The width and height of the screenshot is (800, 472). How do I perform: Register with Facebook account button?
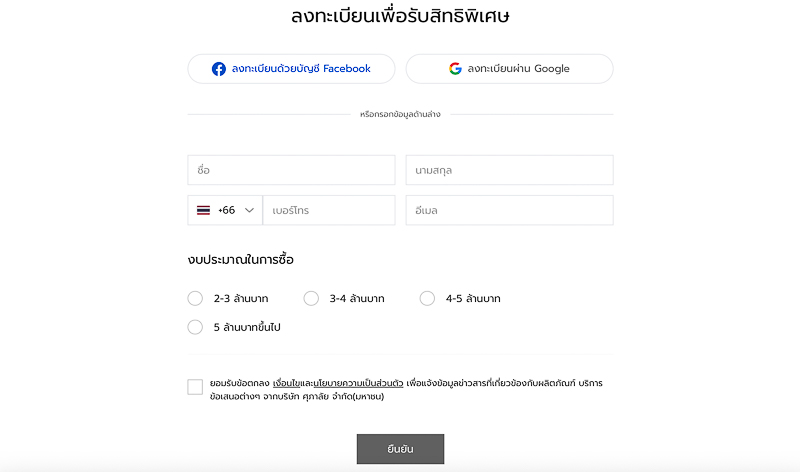tap(291, 69)
